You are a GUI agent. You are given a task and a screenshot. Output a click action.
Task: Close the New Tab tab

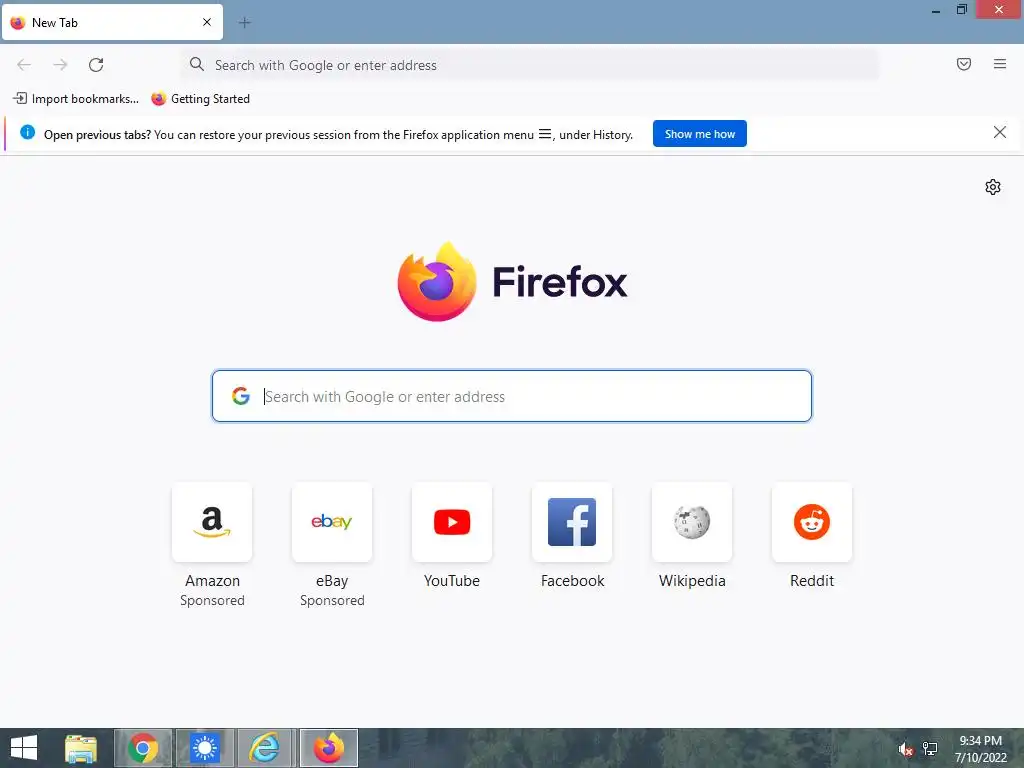point(207,22)
